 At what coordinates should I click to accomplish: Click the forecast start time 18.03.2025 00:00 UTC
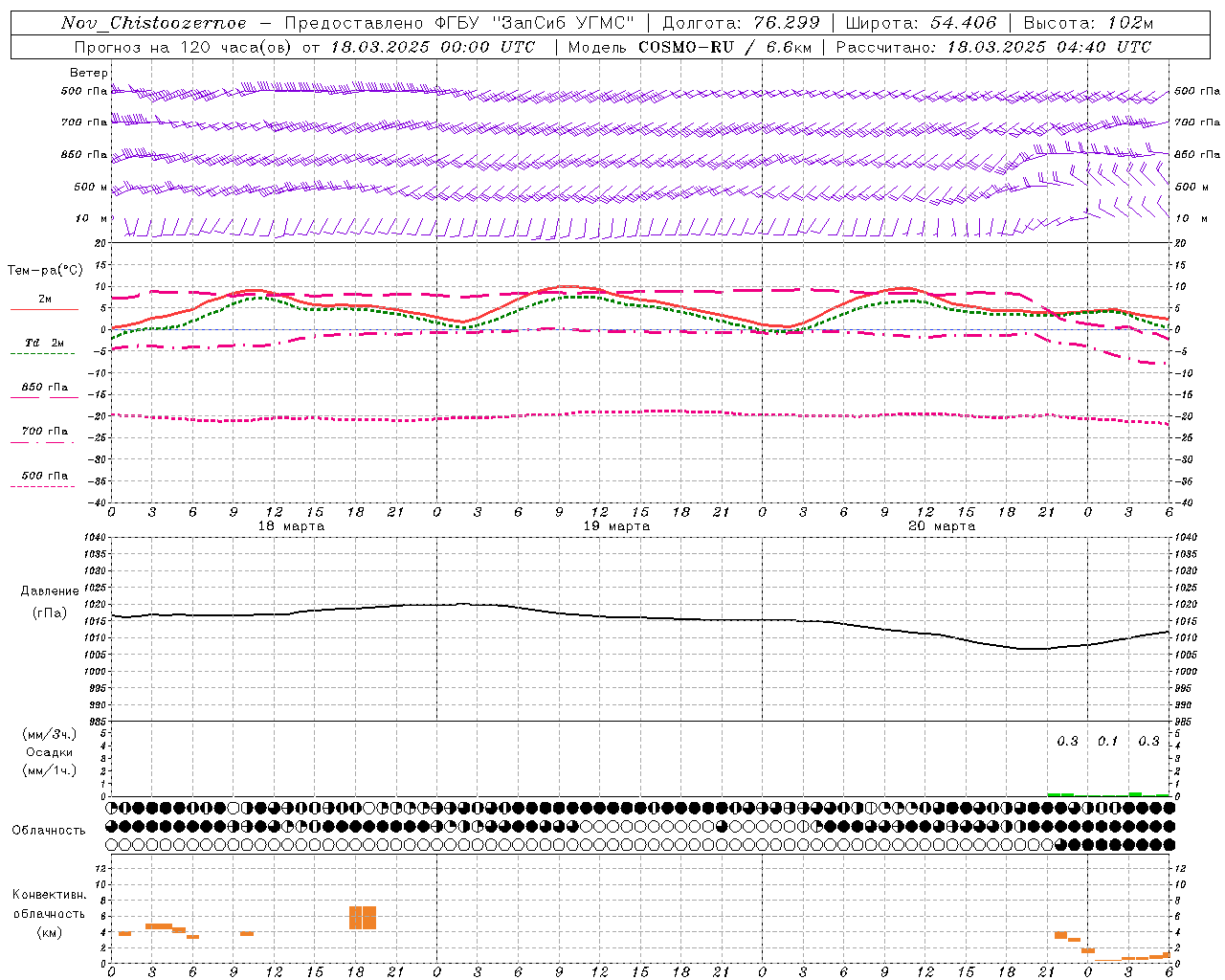[433, 47]
